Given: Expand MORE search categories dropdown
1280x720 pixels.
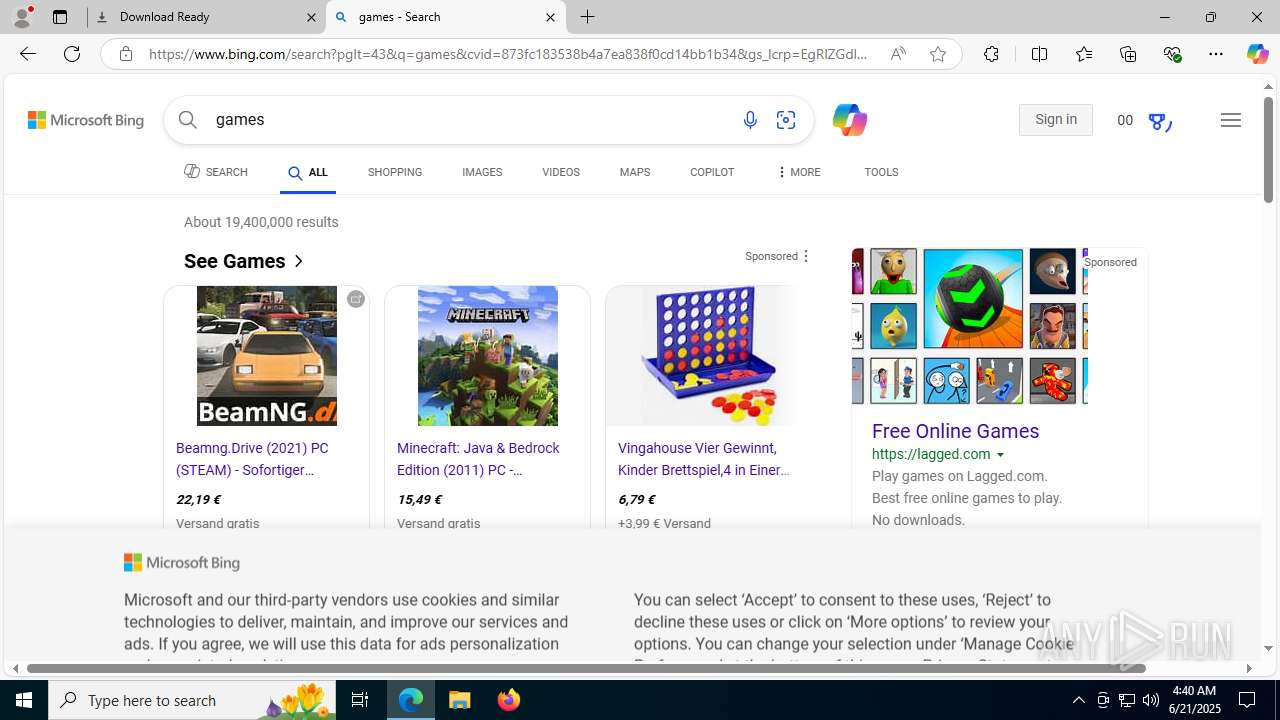Looking at the screenshot, I should click(x=798, y=172).
